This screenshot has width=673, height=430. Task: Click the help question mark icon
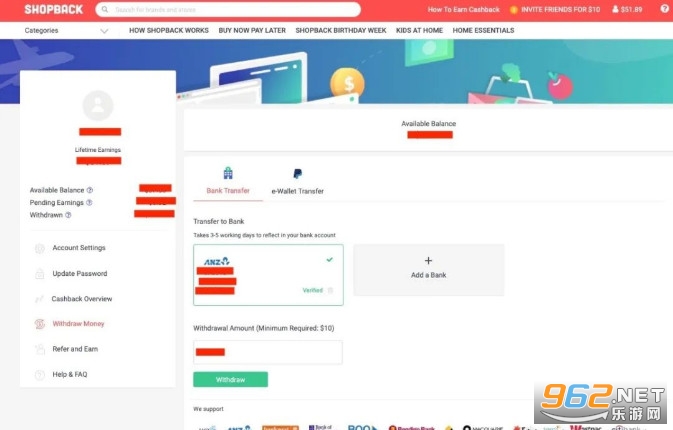pos(664,9)
